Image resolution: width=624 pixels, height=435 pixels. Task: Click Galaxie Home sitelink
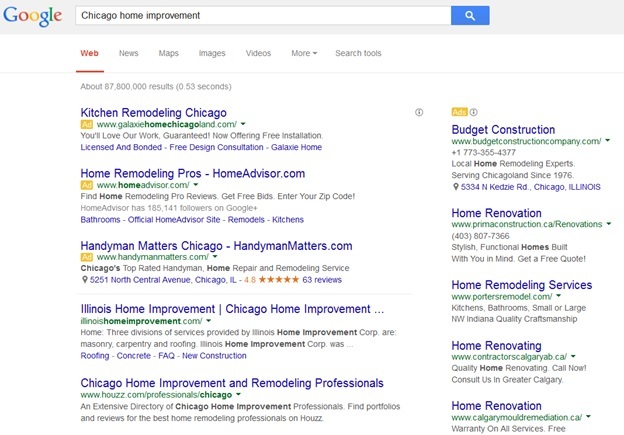(296, 147)
